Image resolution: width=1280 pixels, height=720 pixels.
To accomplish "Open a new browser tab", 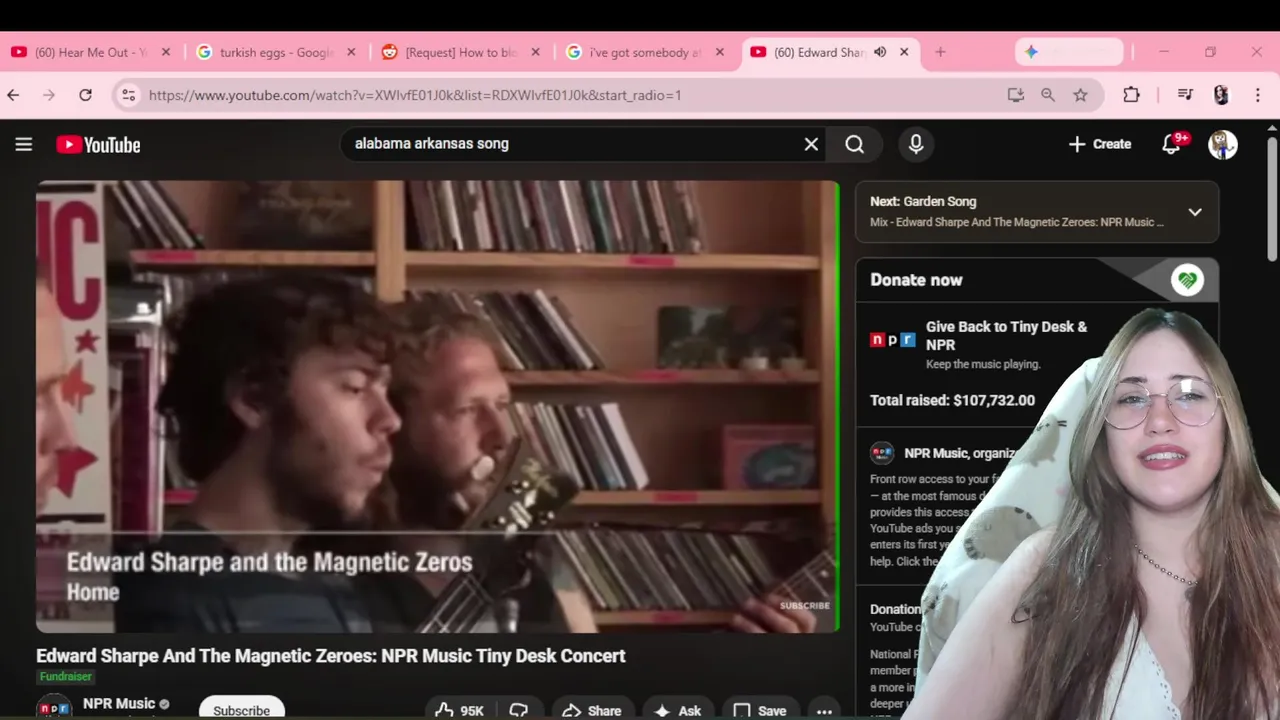I will pos(940,52).
